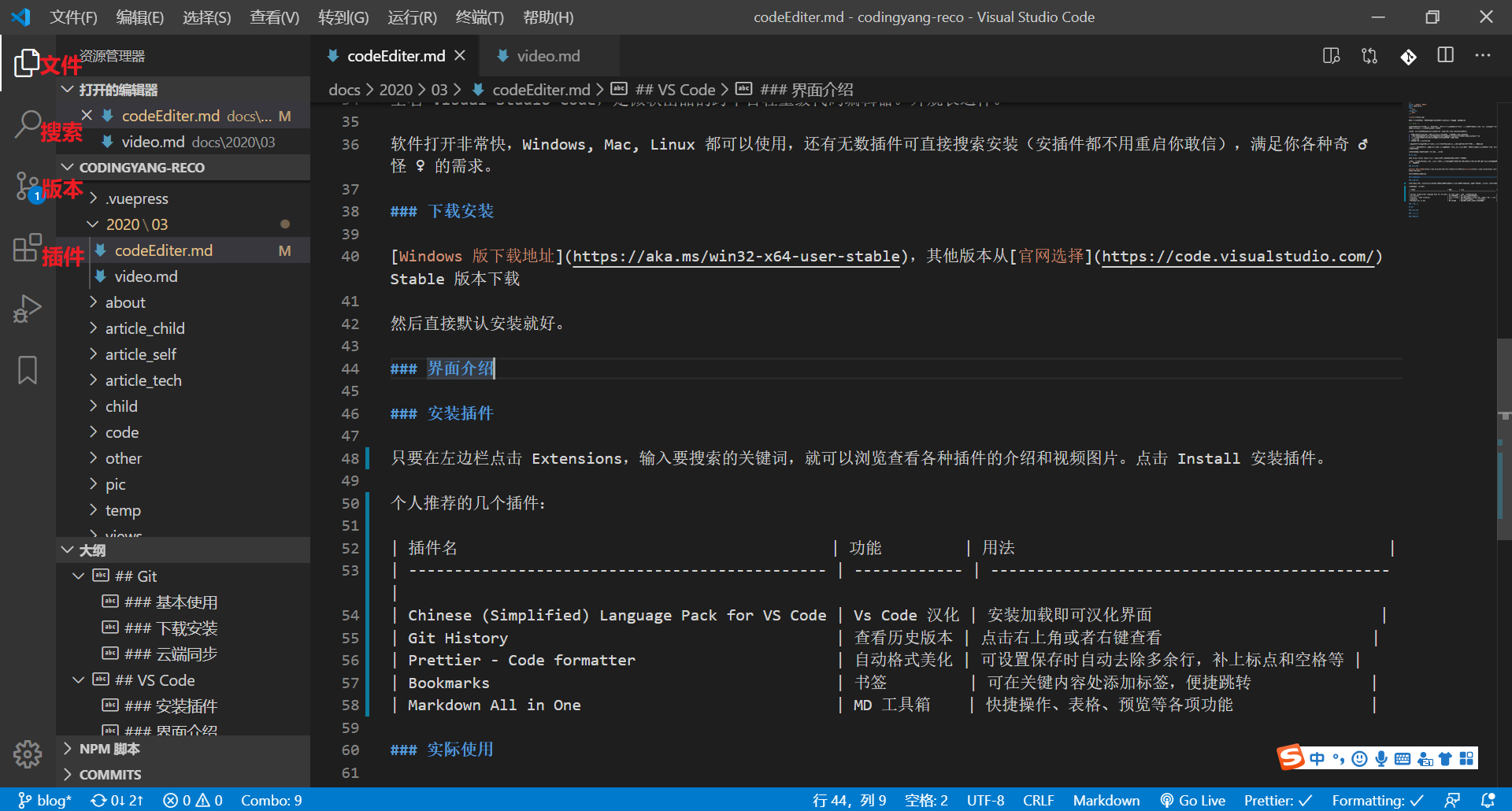The image size is (1512, 811).
Task: Collapse the 打开的编辑器 section
Action: click(184, 90)
